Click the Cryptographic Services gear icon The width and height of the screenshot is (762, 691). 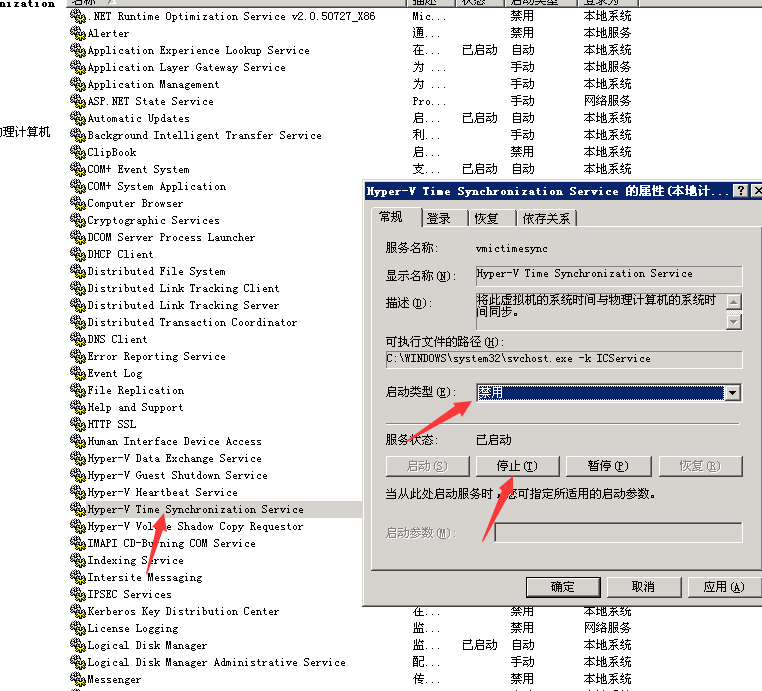[78, 220]
